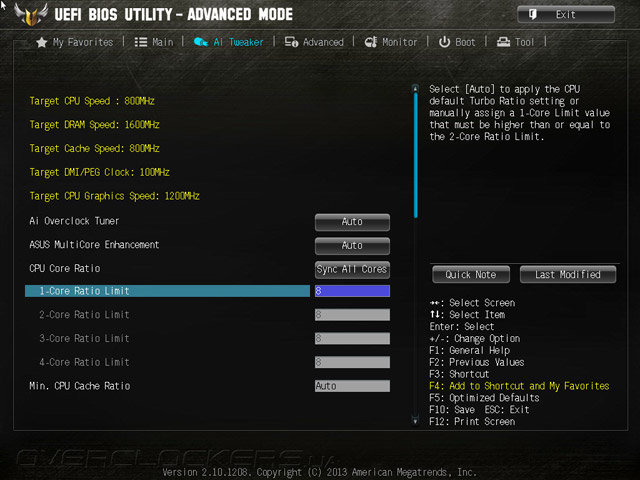Click the settings list scrollbar thumb

(x=416, y=155)
